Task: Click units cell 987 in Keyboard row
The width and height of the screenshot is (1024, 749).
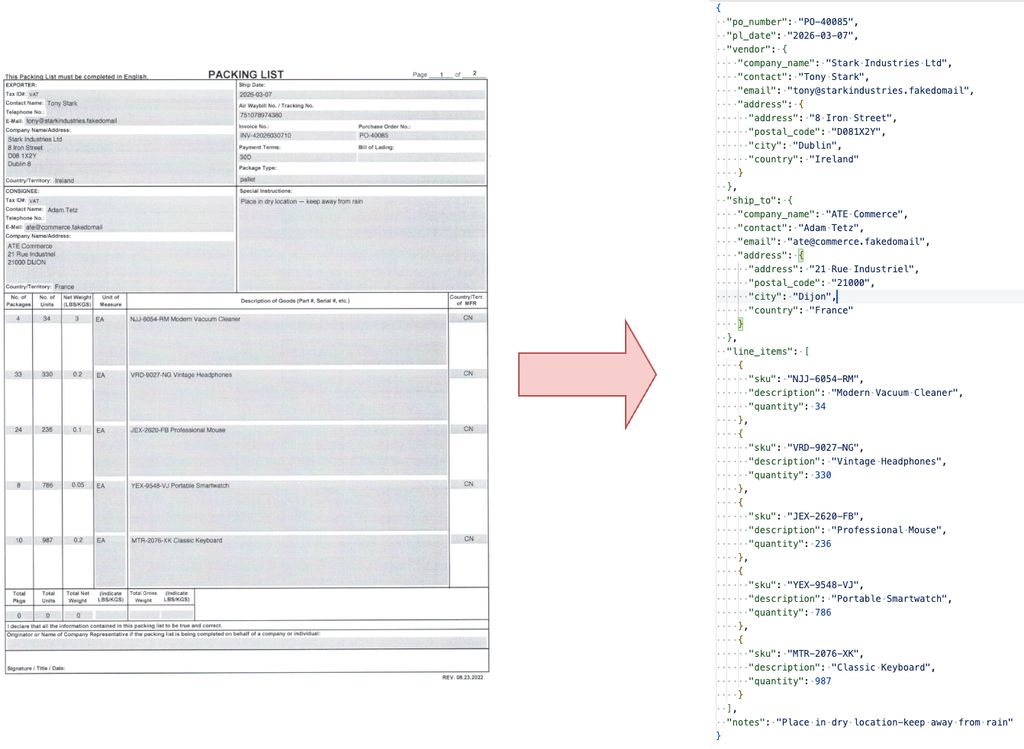Action: [x=47, y=541]
